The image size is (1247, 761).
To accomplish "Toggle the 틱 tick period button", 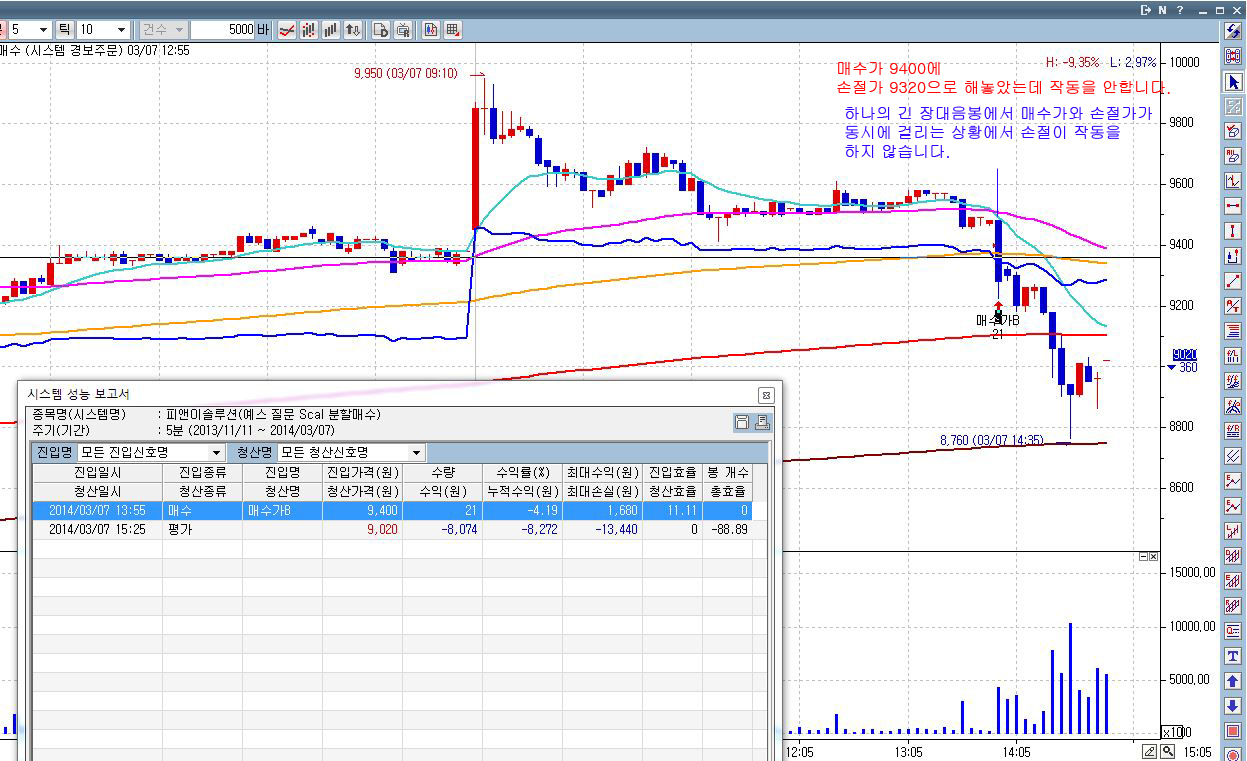I will [x=65, y=30].
